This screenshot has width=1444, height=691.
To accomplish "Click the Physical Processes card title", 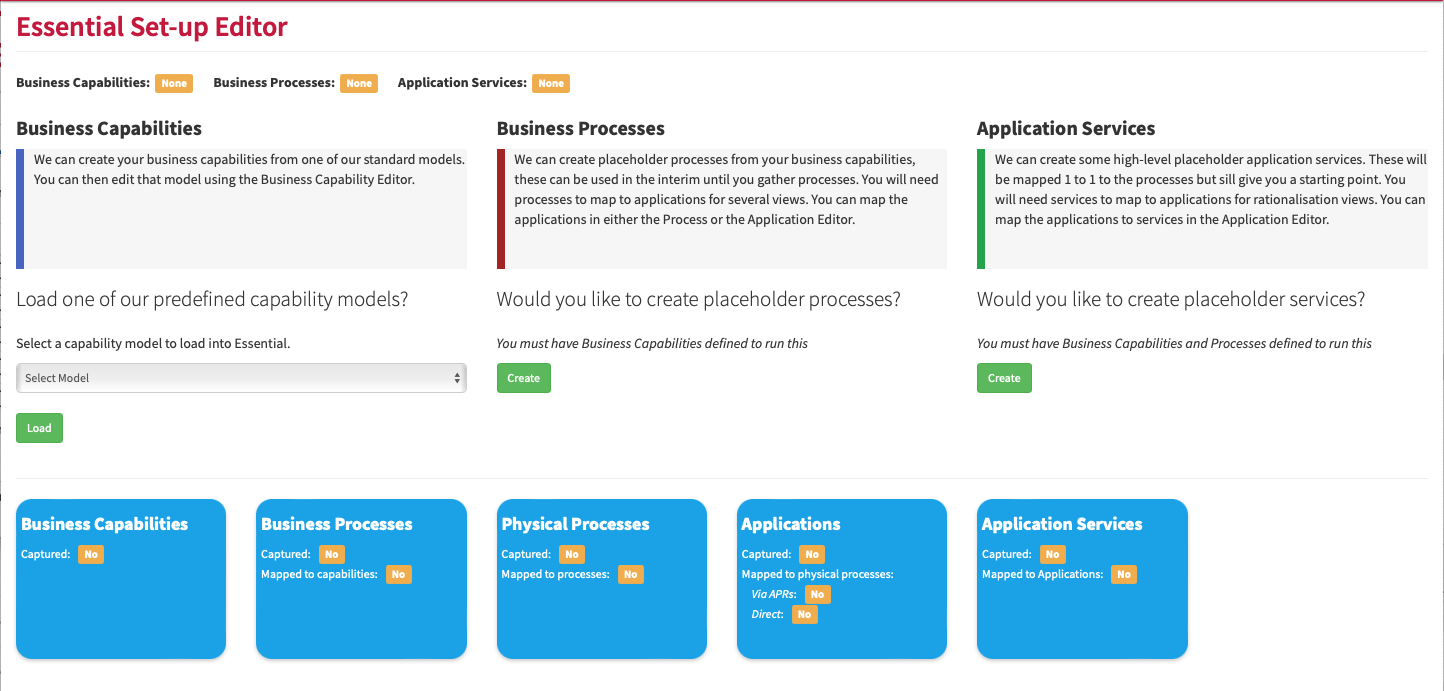I will click(576, 524).
